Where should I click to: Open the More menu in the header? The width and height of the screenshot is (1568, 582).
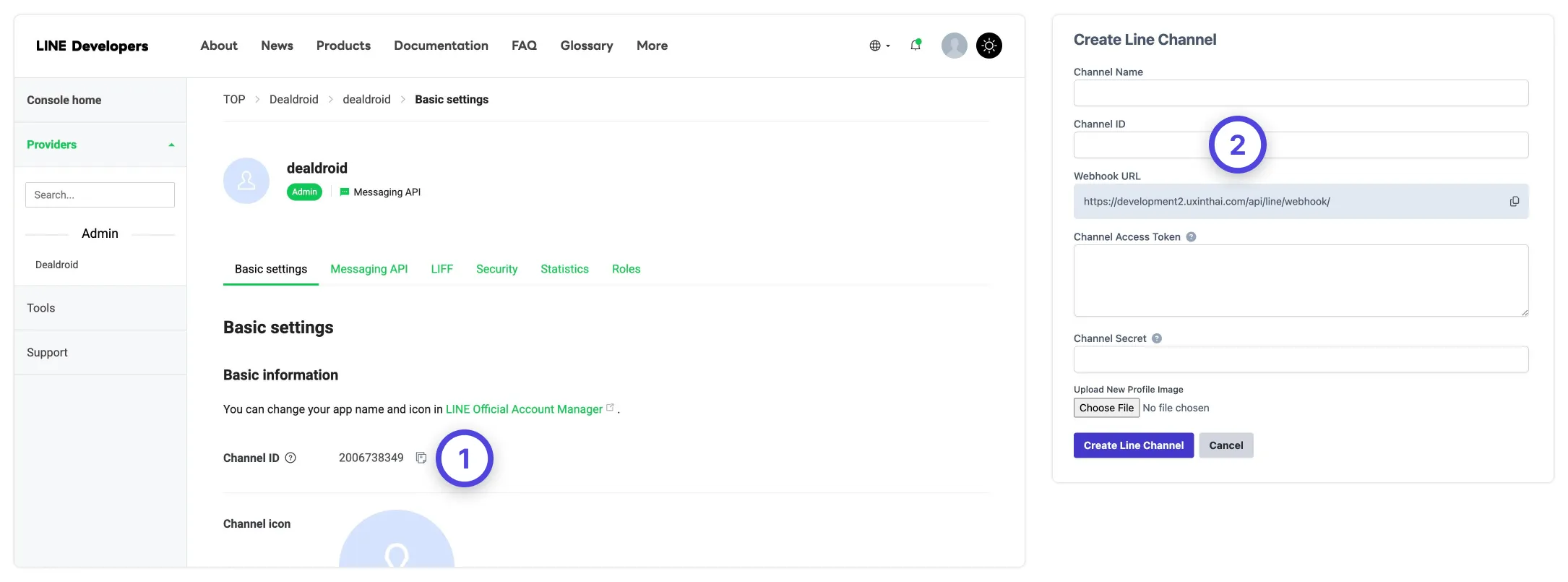(x=652, y=46)
